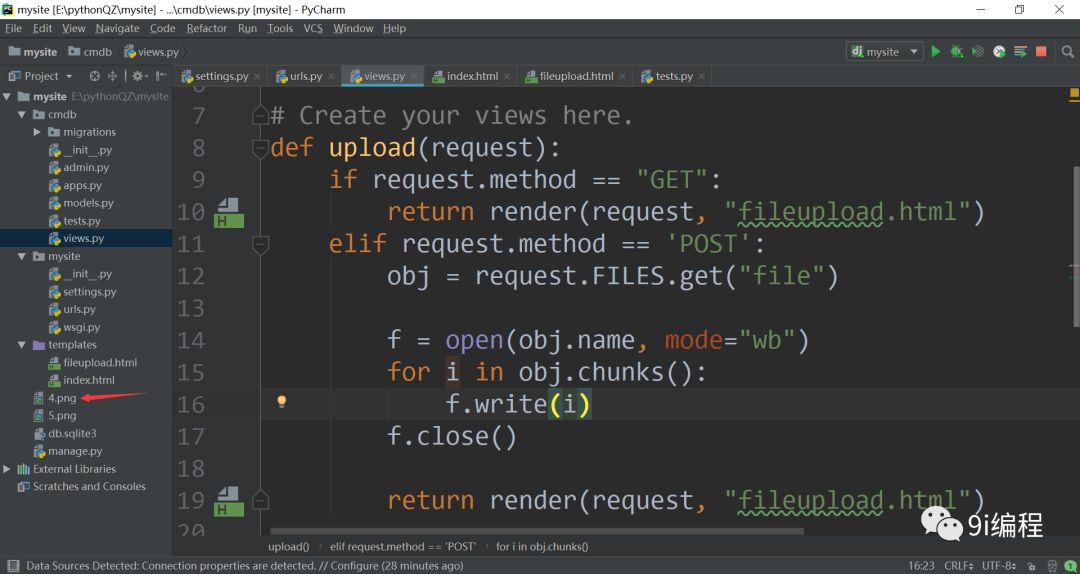The height and width of the screenshot is (574, 1080).
Task: Open the green event log notification
Action: click(x=1070, y=566)
